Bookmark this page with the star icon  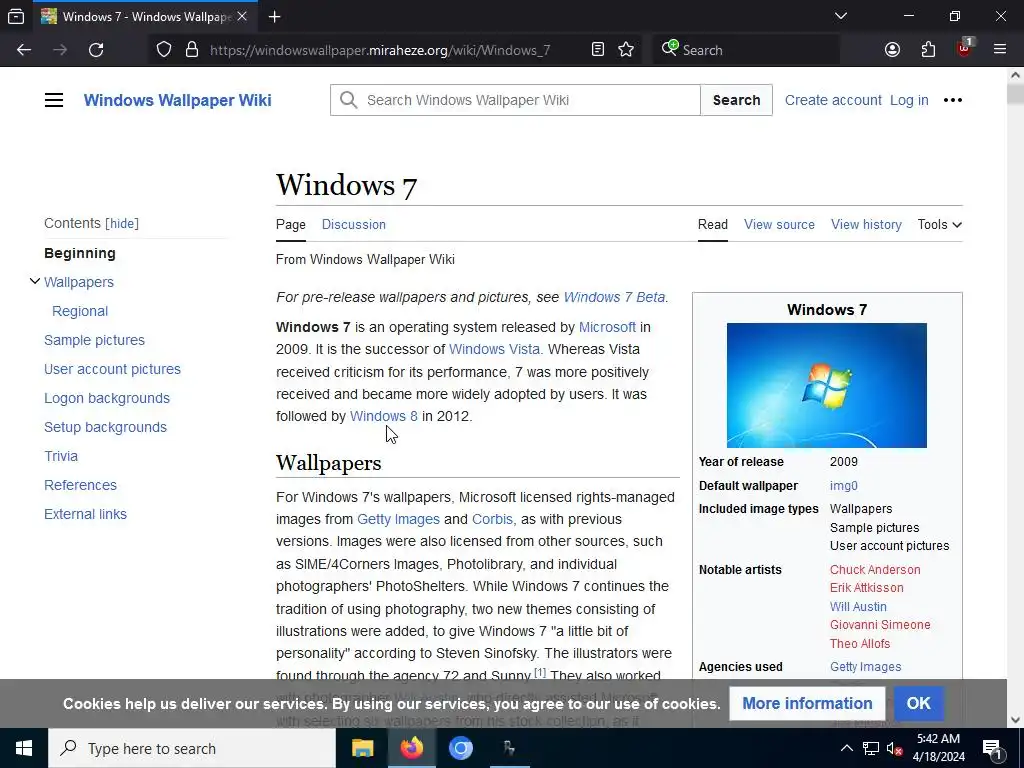pos(626,50)
